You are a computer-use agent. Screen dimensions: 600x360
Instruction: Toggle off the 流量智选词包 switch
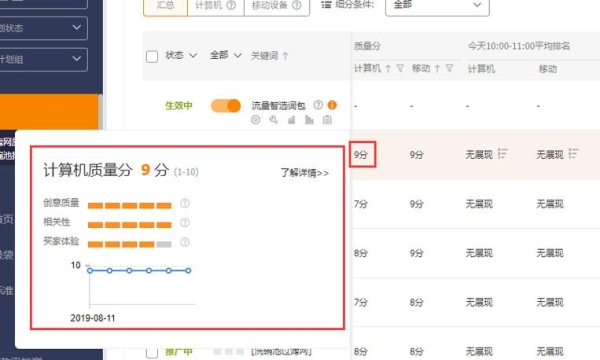pyautogui.click(x=226, y=106)
